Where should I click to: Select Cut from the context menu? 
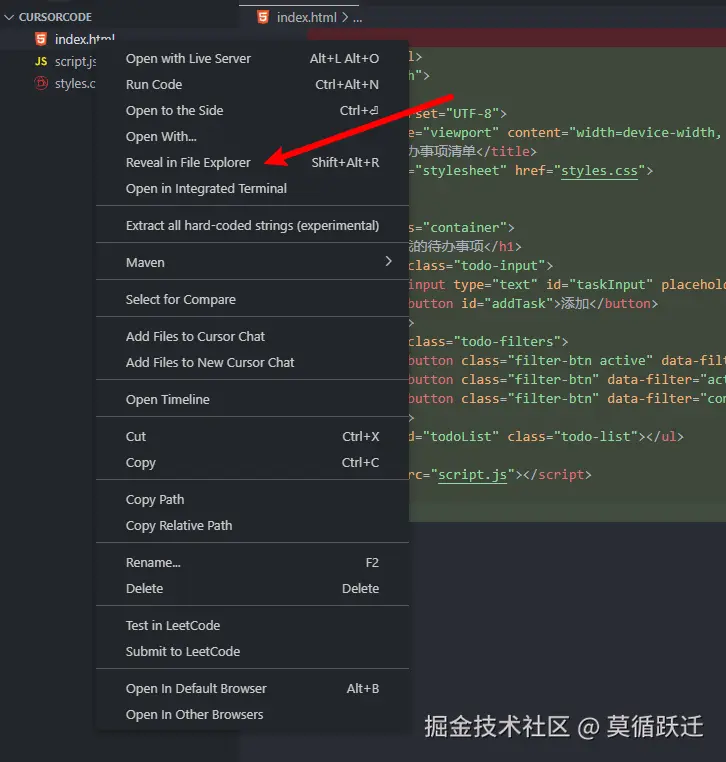pos(252,436)
